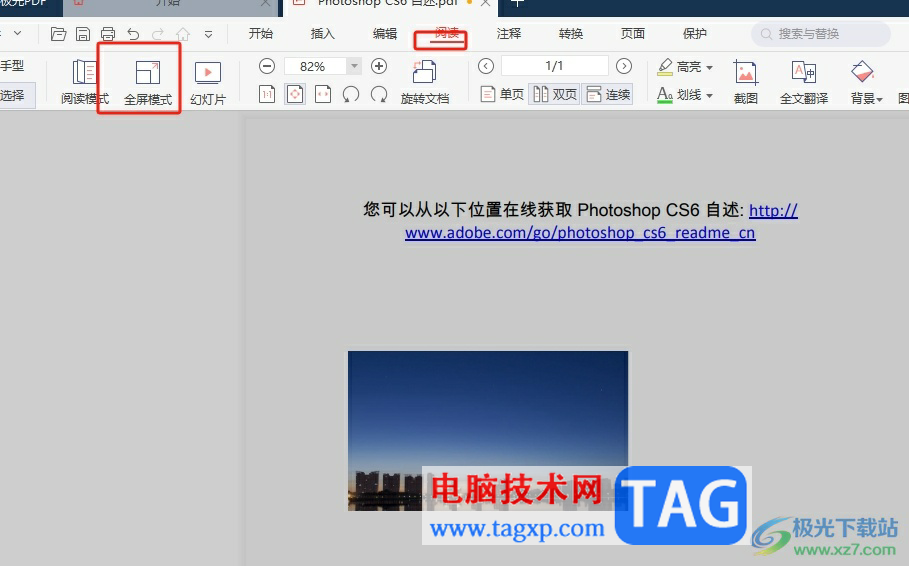
Task: Click the redo arrow icon
Action: (158, 34)
